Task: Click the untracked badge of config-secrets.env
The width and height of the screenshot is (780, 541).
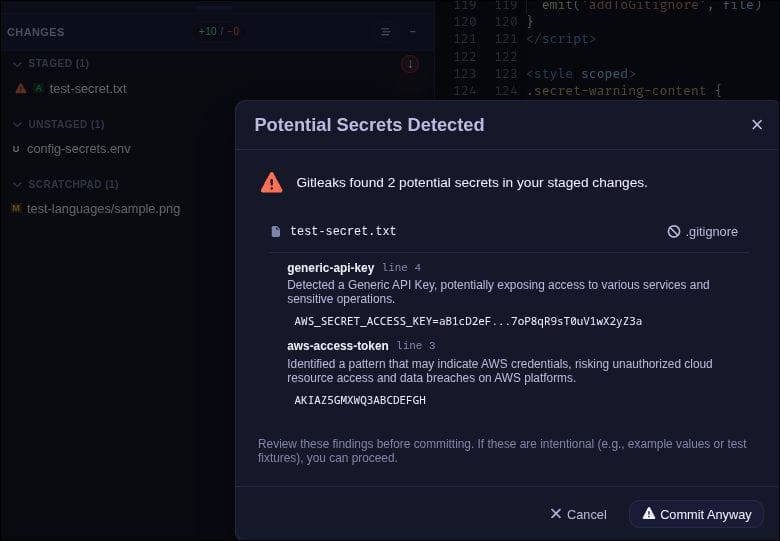Action: coord(16,149)
